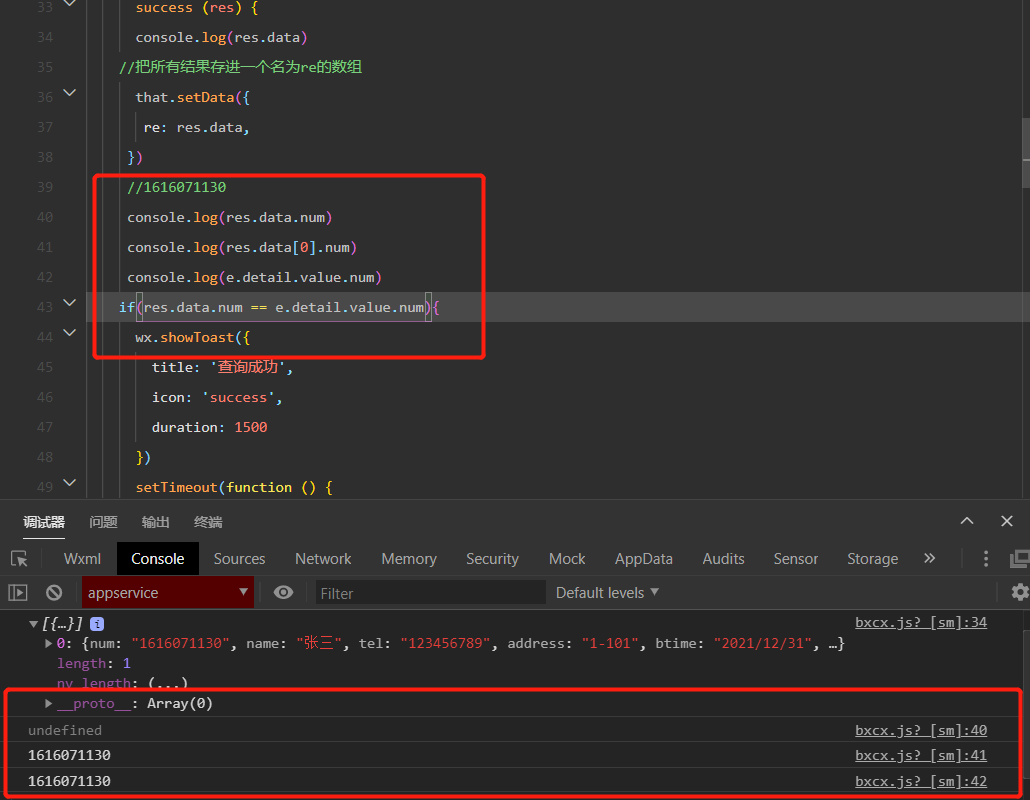The image size is (1030, 800).
Task: Click the blue info badge beside array
Action: (97, 623)
